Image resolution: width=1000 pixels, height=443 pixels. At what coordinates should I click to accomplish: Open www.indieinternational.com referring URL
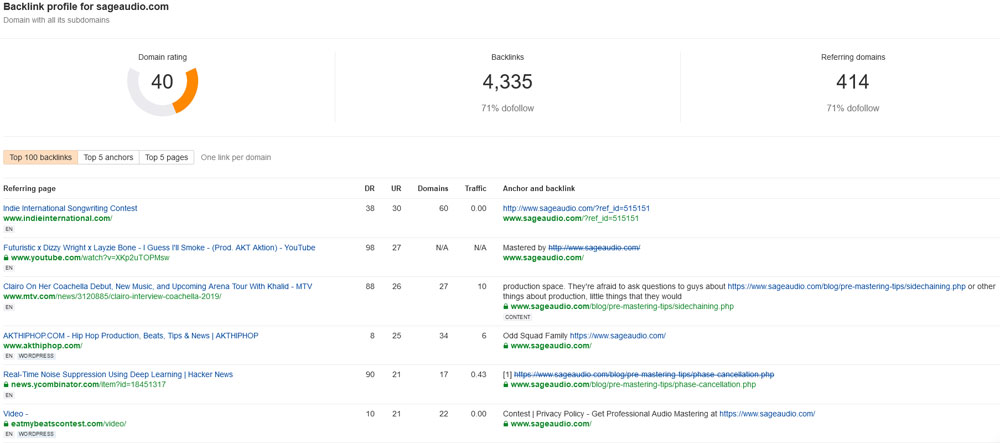[57, 218]
